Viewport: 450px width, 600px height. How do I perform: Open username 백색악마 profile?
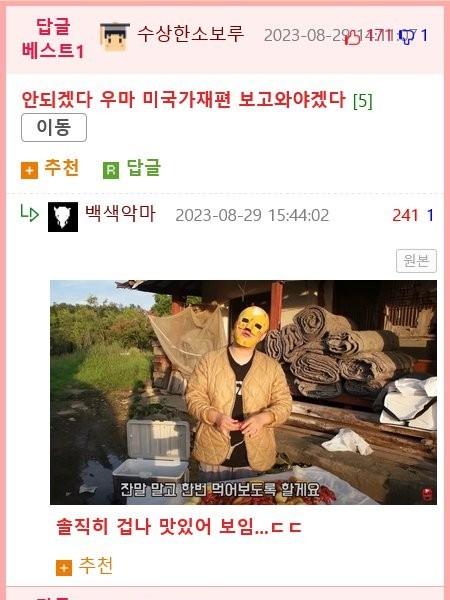[120, 214]
